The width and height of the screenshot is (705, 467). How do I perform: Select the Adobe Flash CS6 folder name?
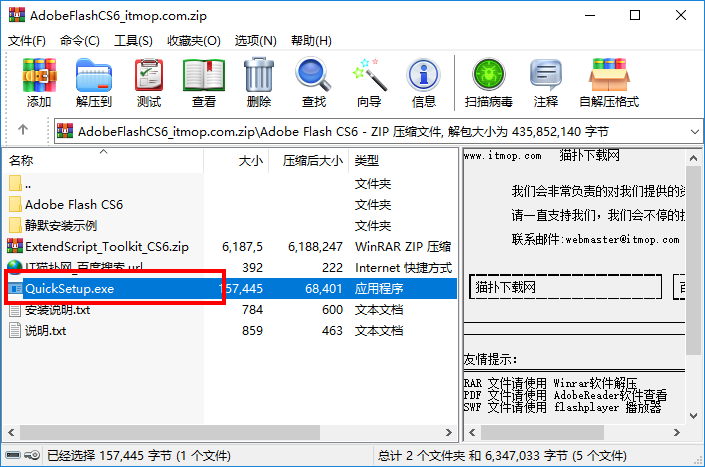pyautogui.click(x=74, y=205)
